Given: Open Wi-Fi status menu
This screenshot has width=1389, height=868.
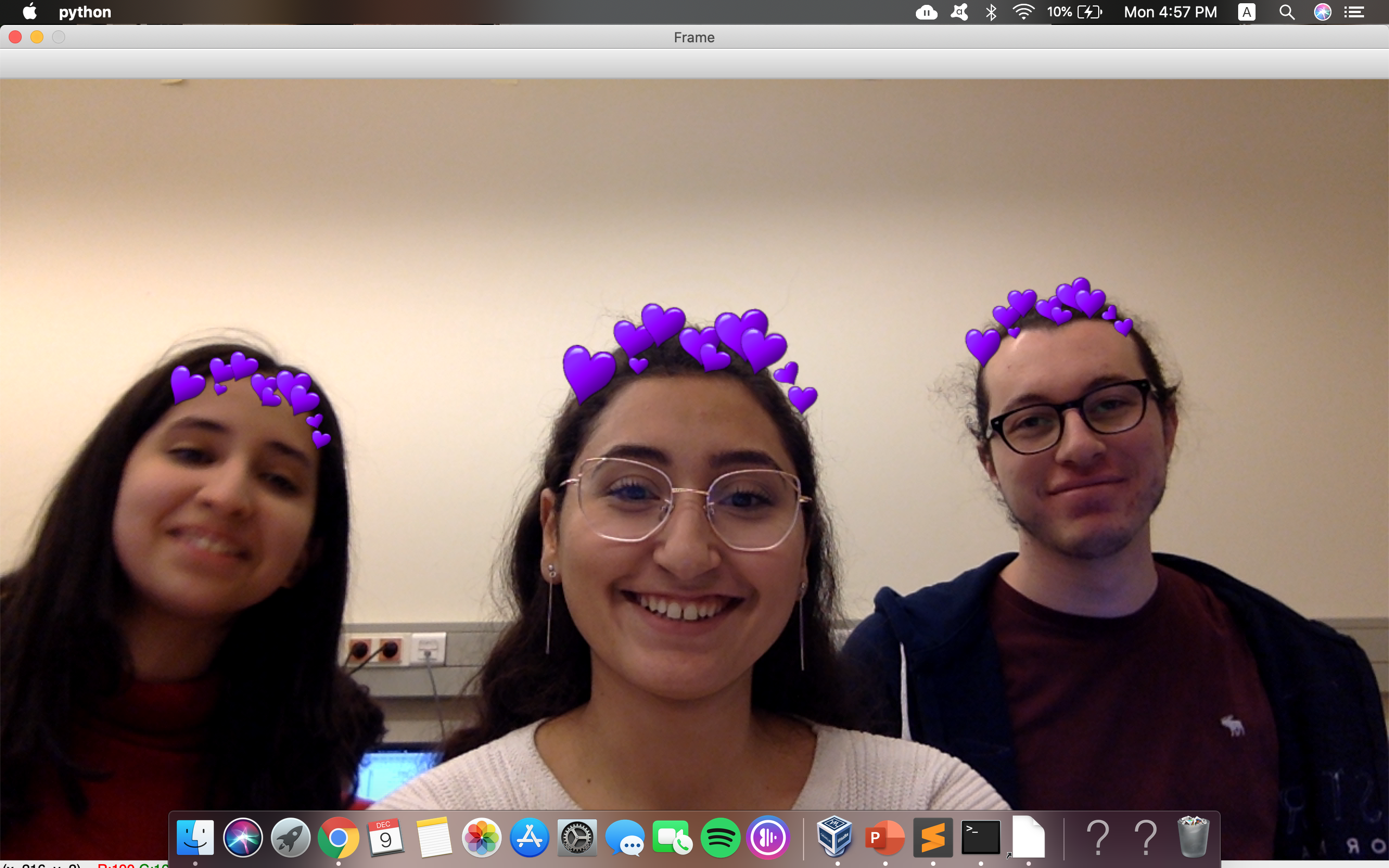Looking at the screenshot, I should 1023,12.
